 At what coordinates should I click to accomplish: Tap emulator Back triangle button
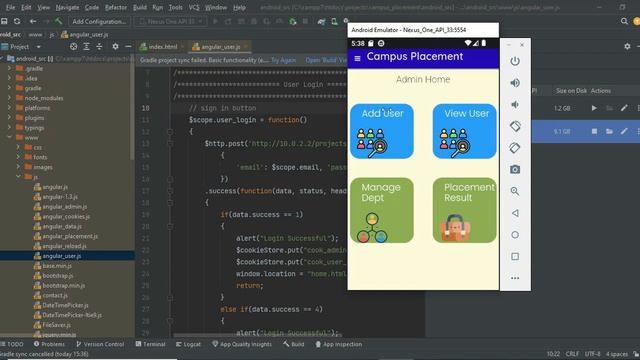(515, 213)
